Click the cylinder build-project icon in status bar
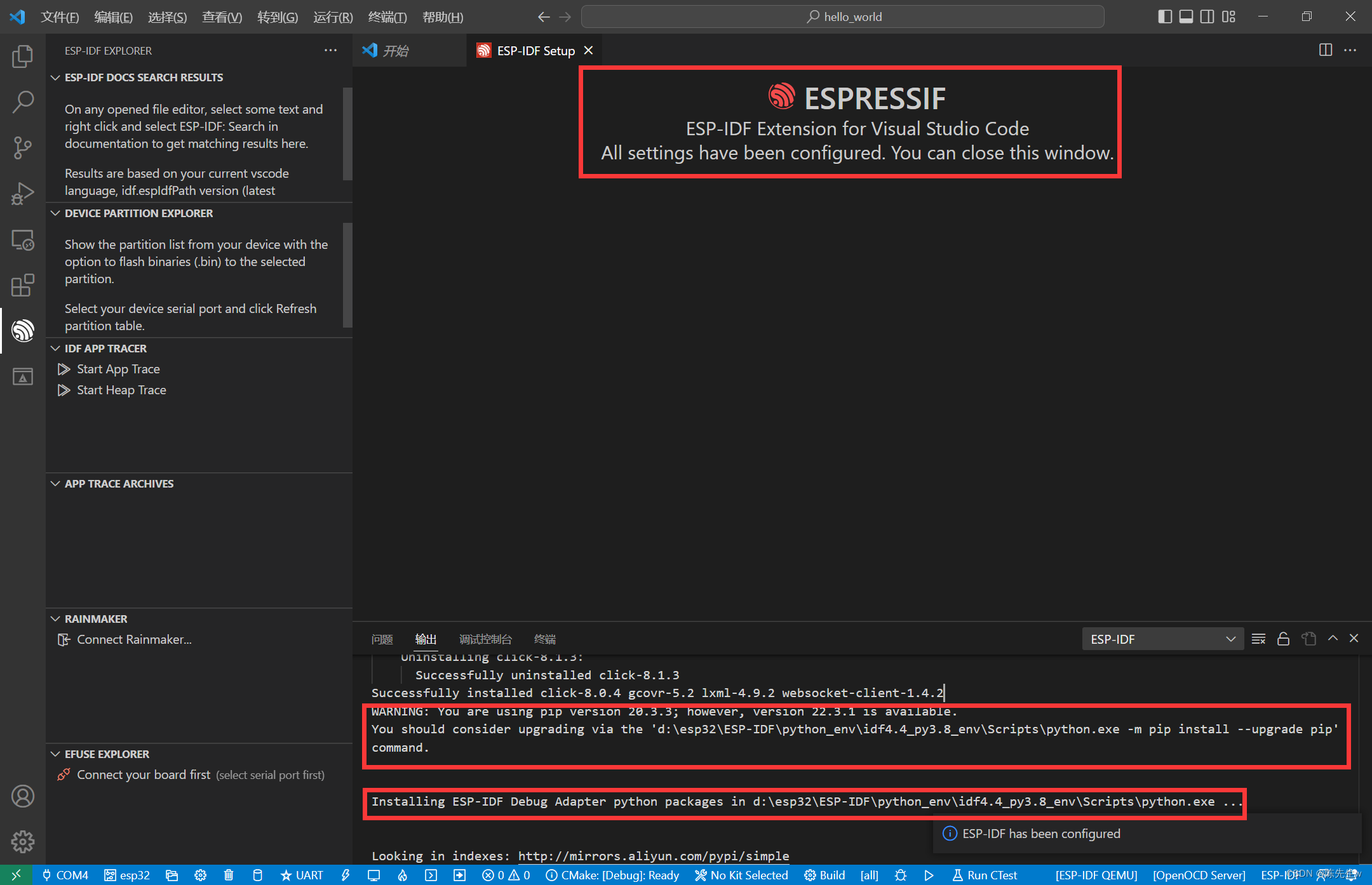Screen dimensions: 1372x885 [x=257, y=875]
